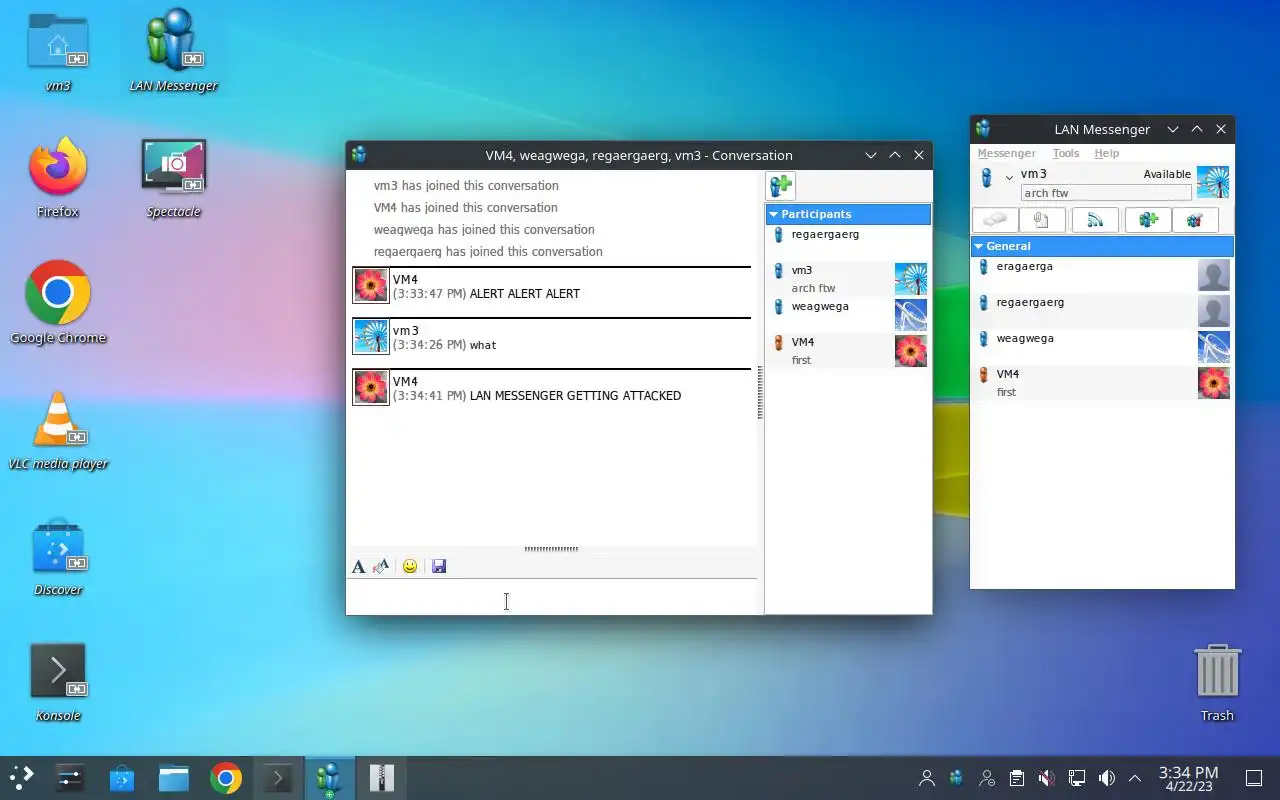Select weagwega in the Participants list
Viewport: 1280px width, 800px height.
point(848,315)
